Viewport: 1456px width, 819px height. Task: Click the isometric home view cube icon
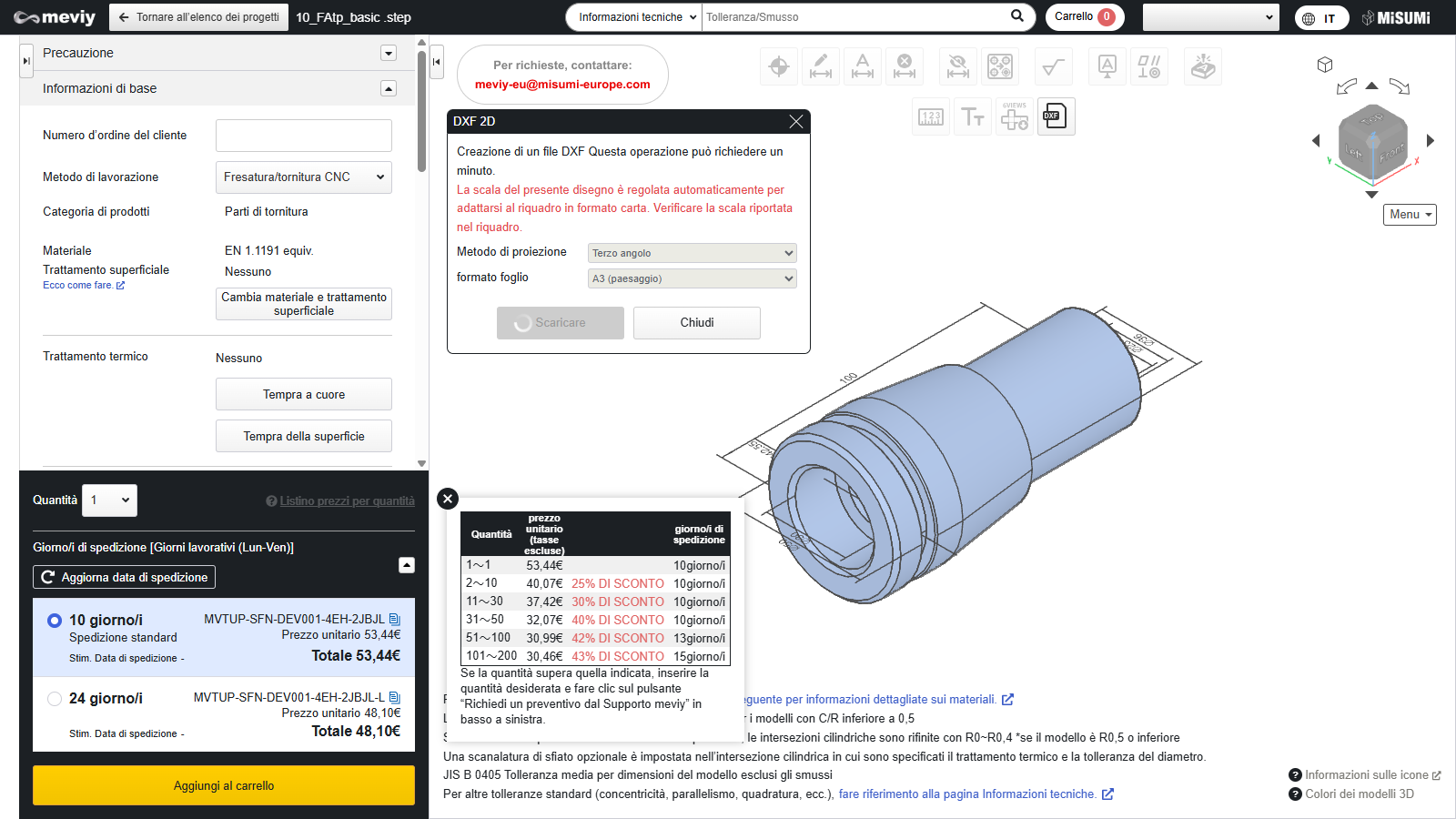coord(1325,65)
